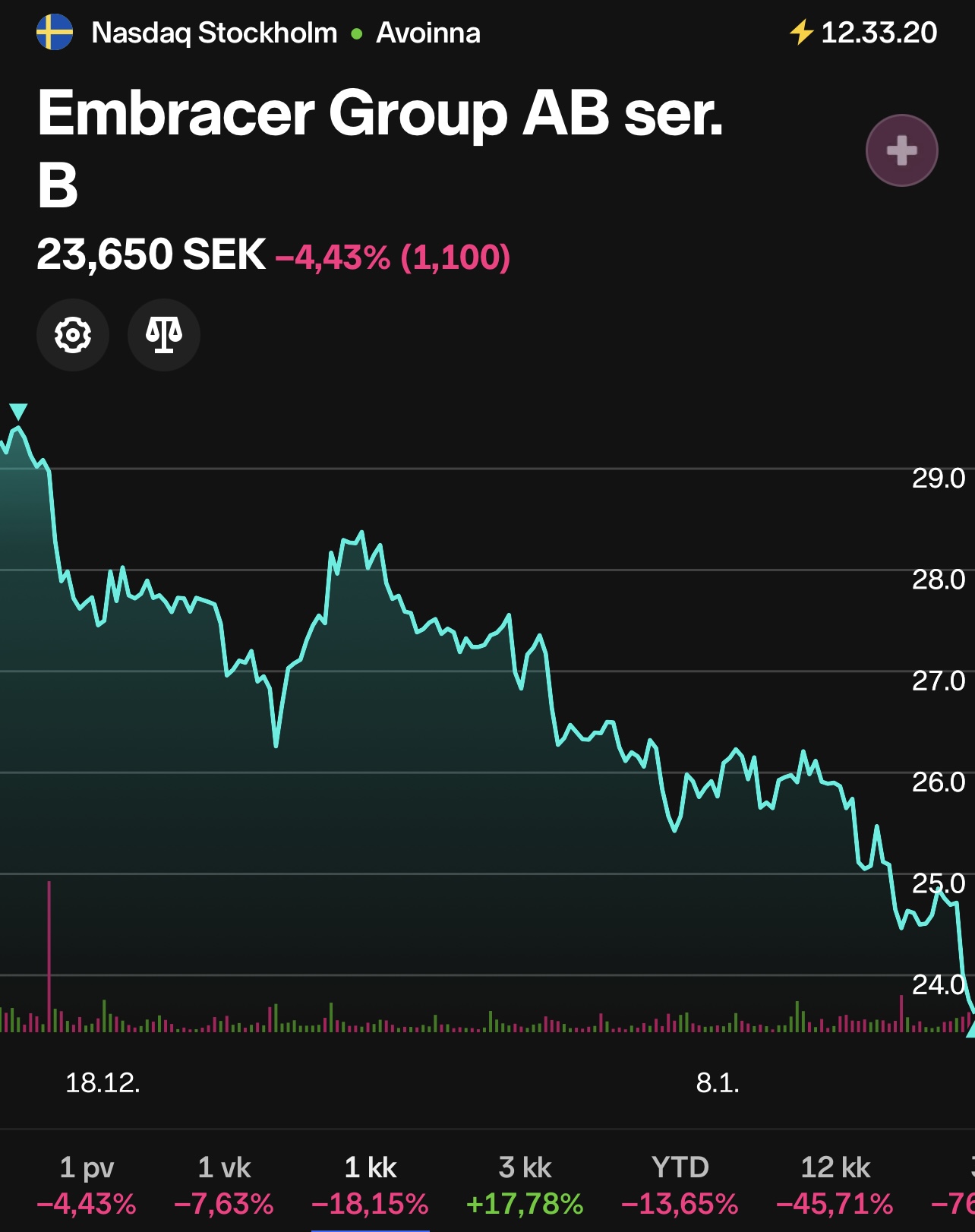This screenshot has height=1232, width=975.
Task: Tap the lightning bolt real-time icon
Action: point(801,33)
